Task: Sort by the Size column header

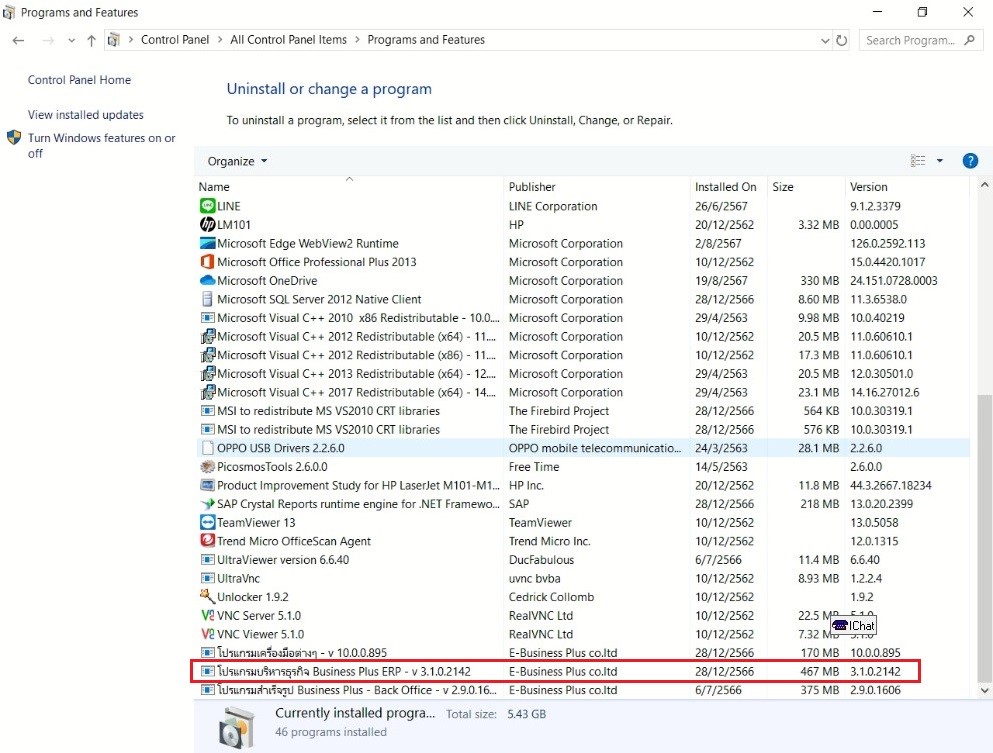Action: (x=806, y=187)
